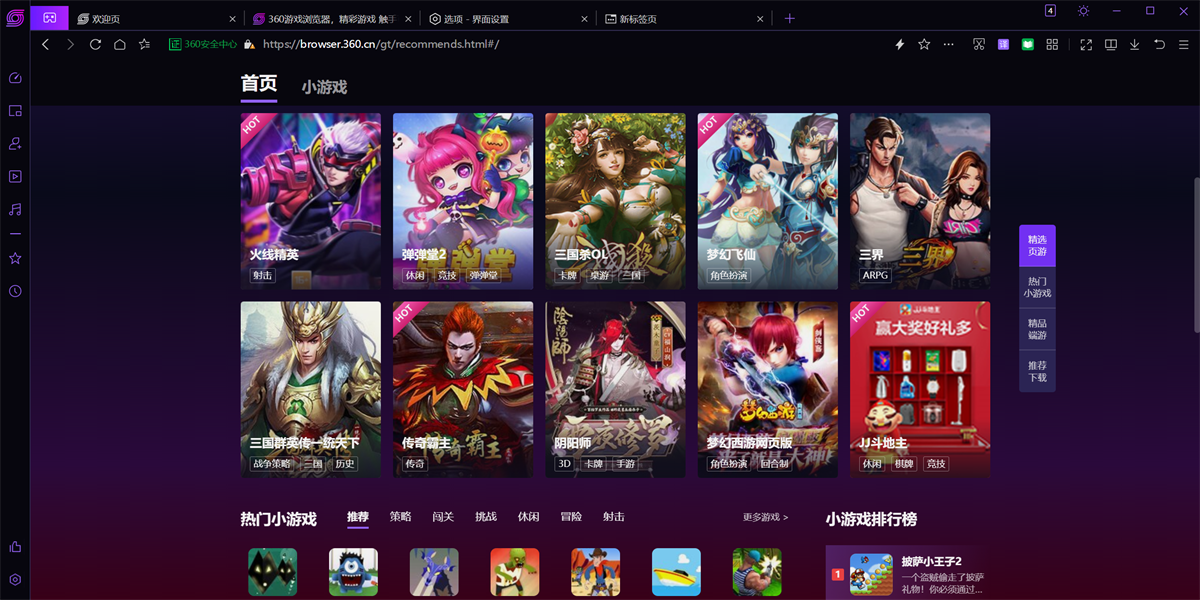The width and height of the screenshot is (1200, 600).
Task: Jump to 精品端游 in side navigation
Action: pos(1037,329)
